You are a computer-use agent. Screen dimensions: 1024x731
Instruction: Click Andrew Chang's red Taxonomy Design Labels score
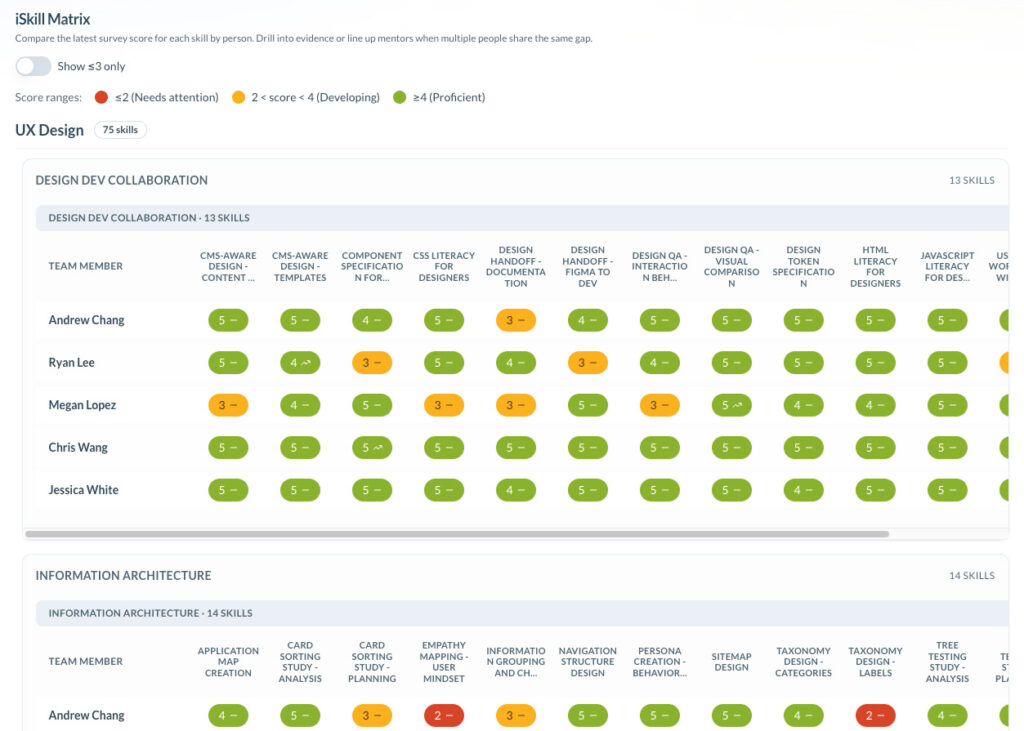(875, 716)
